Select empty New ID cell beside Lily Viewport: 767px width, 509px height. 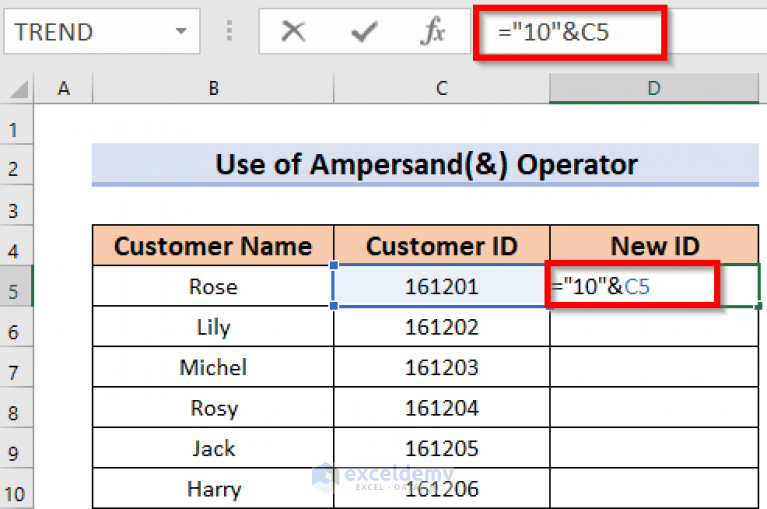pyautogui.click(x=654, y=327)
